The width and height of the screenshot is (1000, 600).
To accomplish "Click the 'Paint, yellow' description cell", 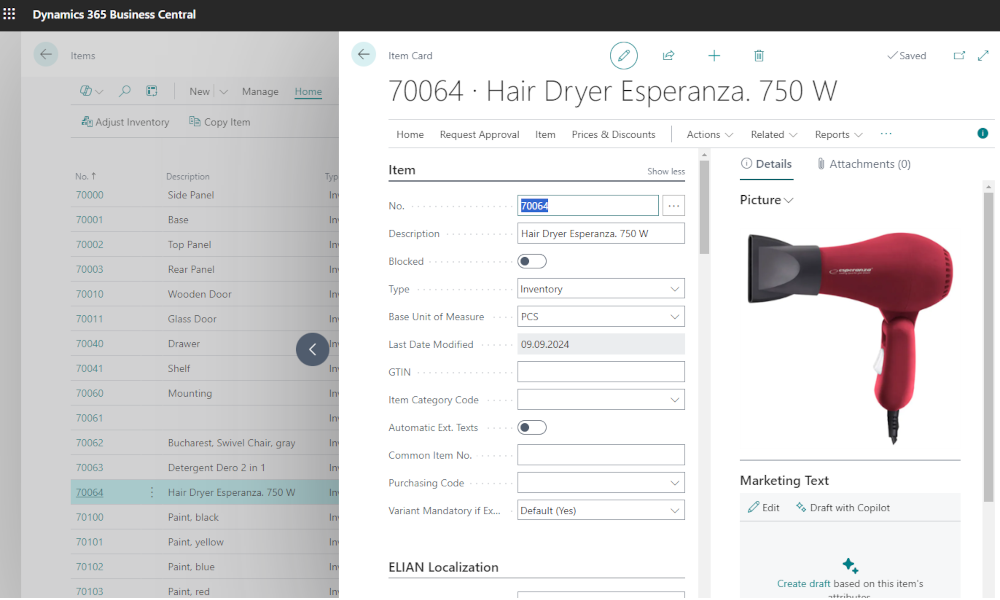I will click(196, 542).
